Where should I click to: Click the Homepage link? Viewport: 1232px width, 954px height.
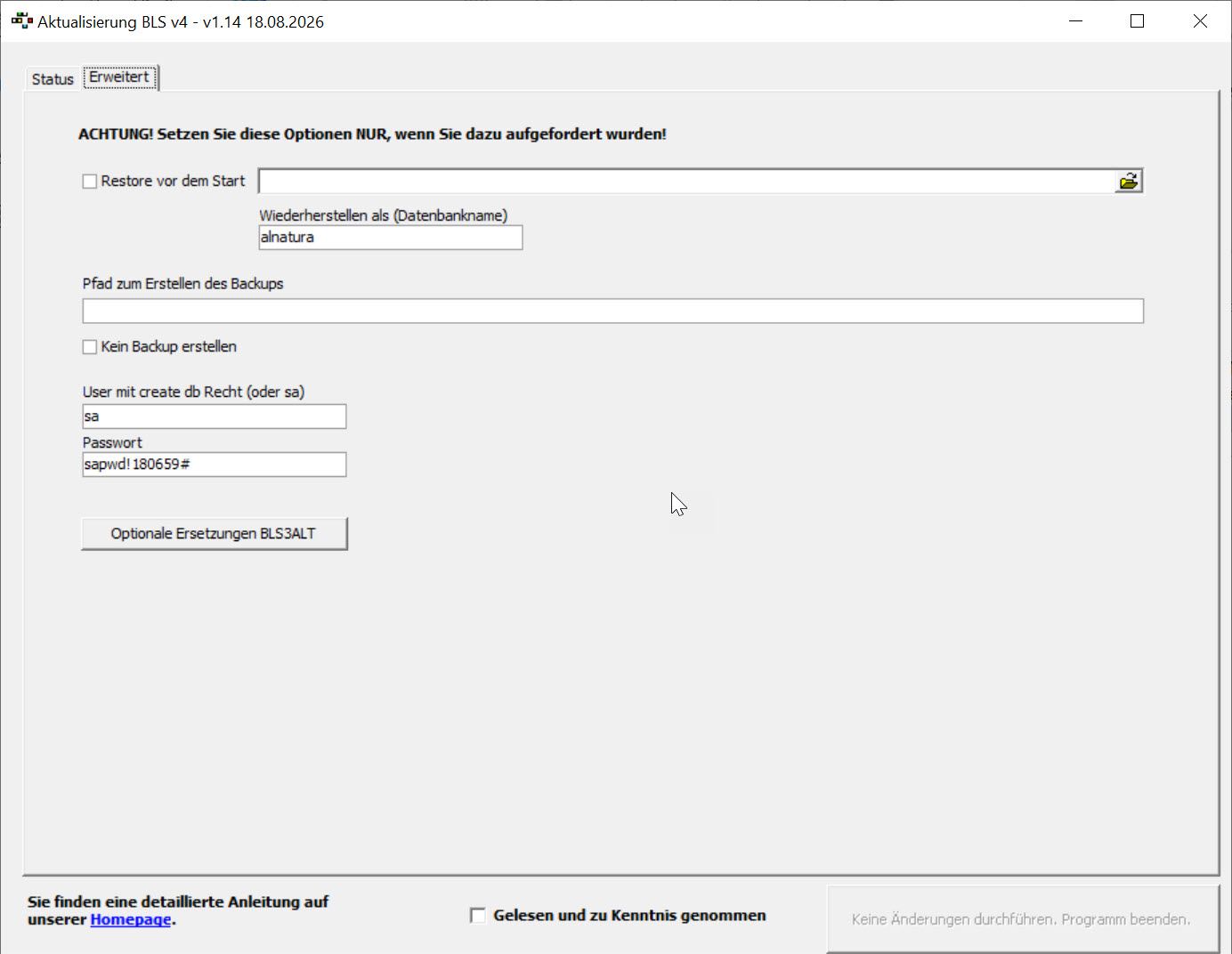(131, 919)
